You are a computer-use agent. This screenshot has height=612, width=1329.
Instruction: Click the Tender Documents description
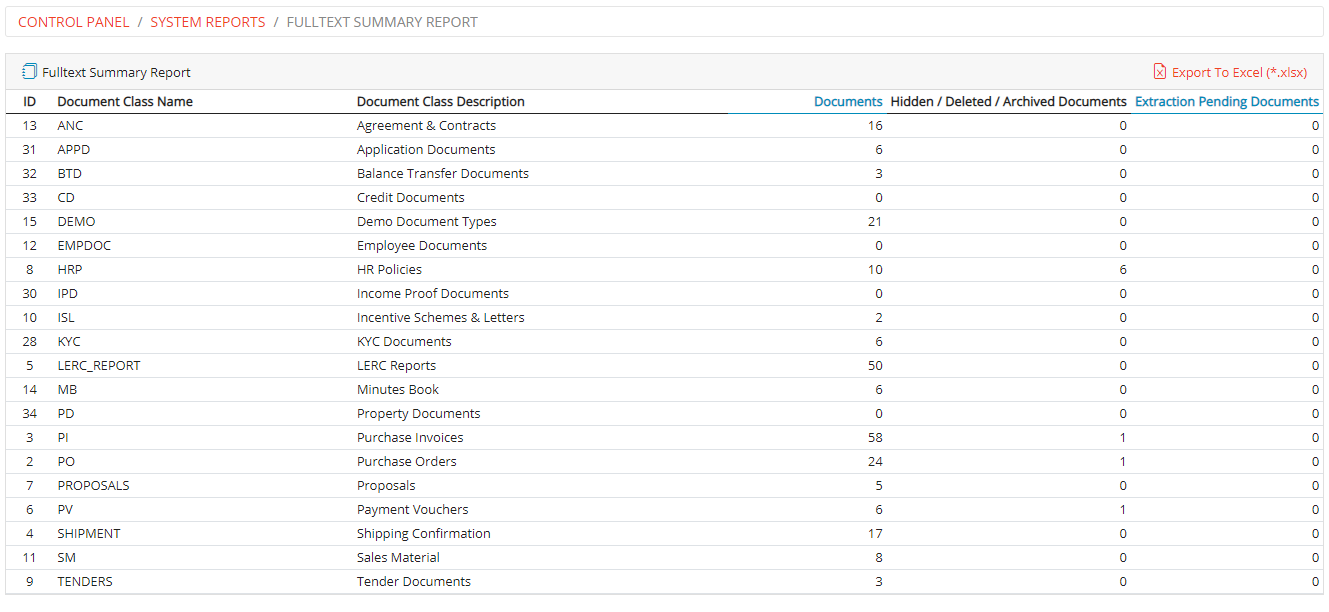[x=414, y=582]
